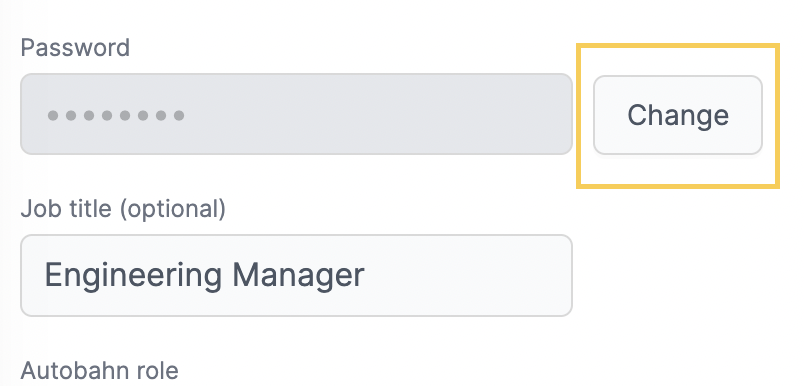Image resolution: width=804 pixels, height=386 pixels.
Task: Click the Job title (optional) label
Action: point(123,209)
